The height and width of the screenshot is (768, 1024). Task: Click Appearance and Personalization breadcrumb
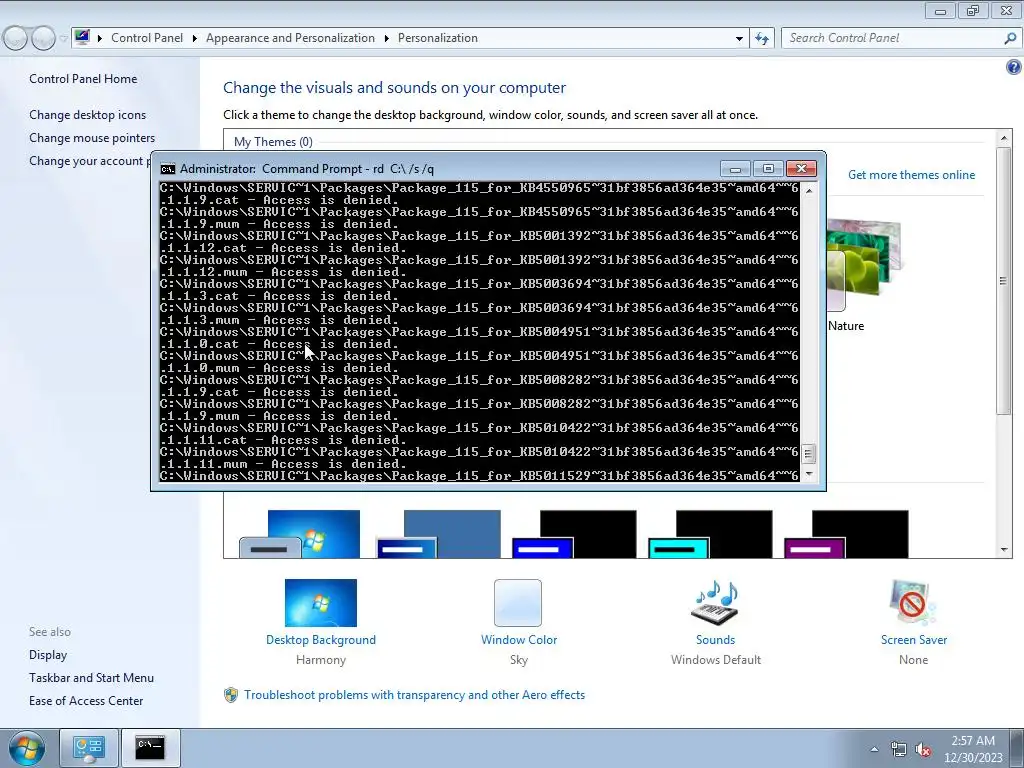[291, 38]
